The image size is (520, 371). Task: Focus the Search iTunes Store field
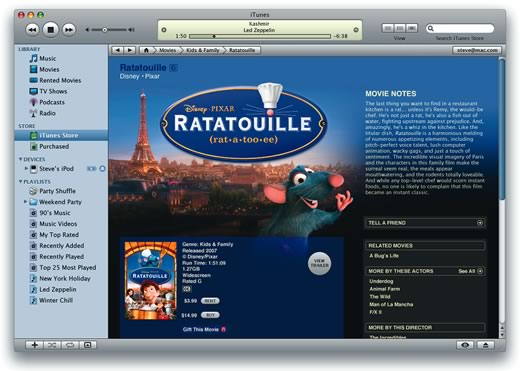[x=460, y=28]
